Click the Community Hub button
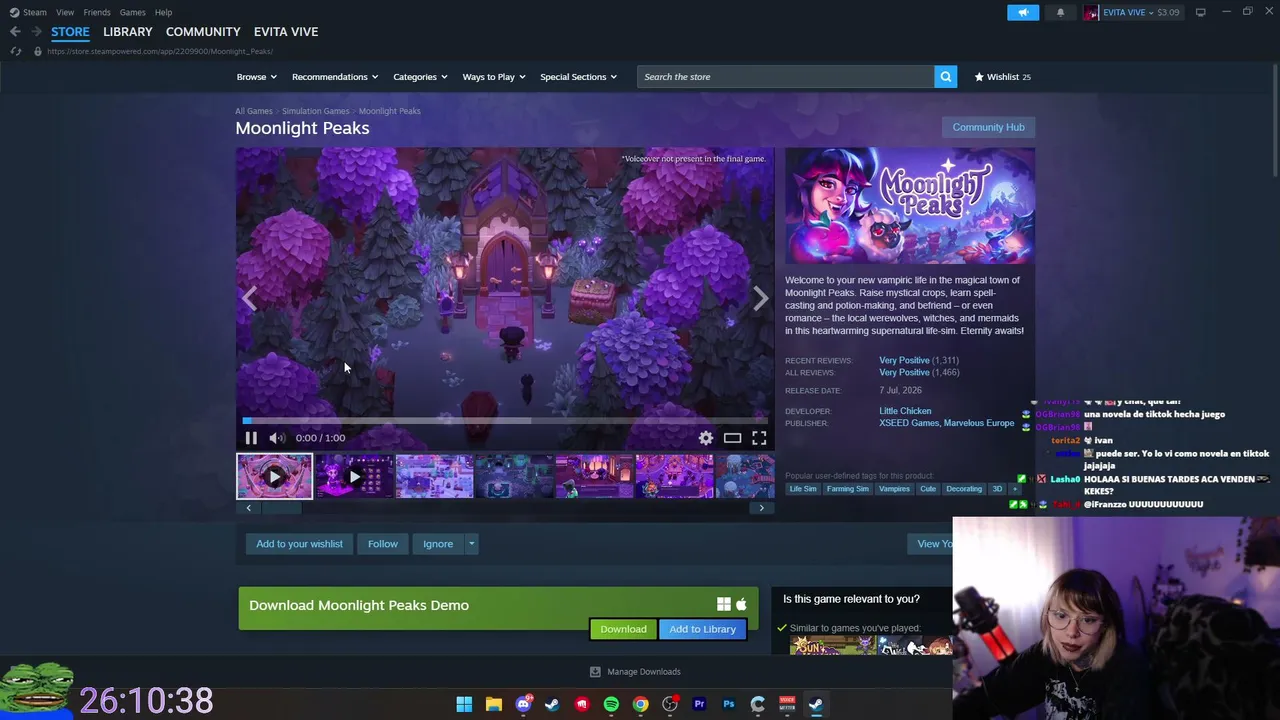 point(988,127)
